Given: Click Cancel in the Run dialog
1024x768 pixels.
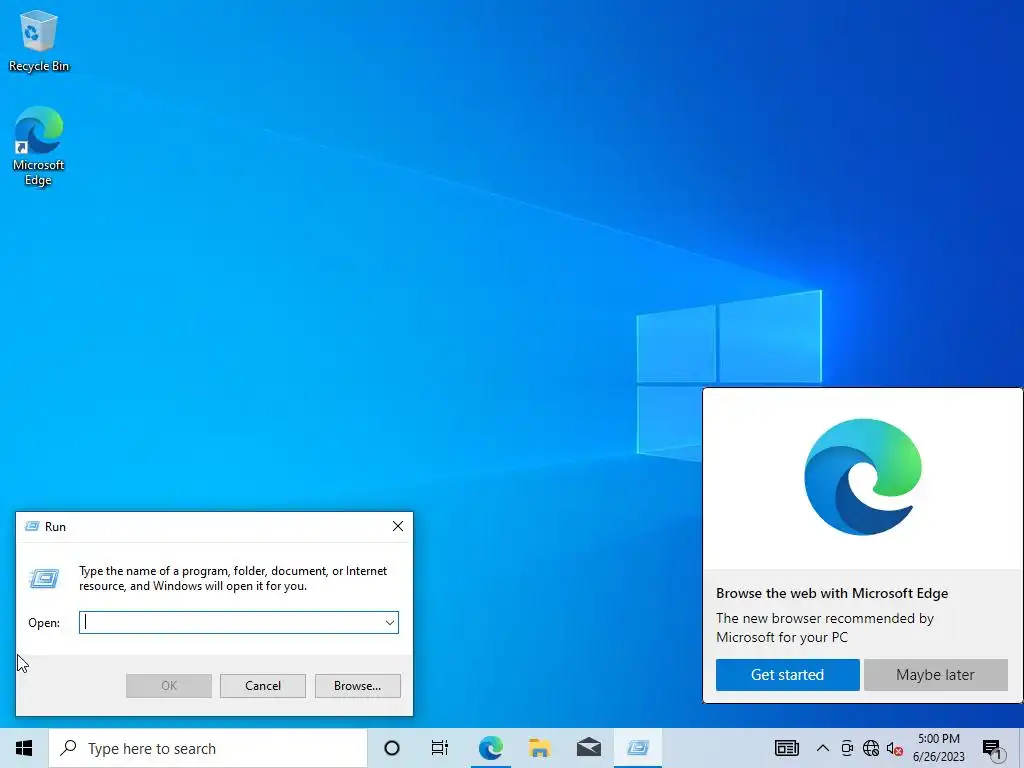Looking at the screenshot, I should coord(263,686).
